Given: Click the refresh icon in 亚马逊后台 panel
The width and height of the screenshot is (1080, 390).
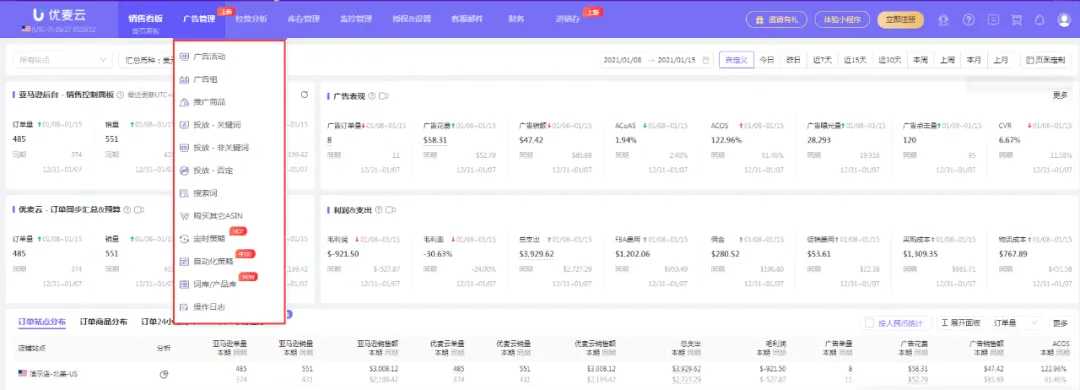Looking at the screenshot, I should click(304, 94).
